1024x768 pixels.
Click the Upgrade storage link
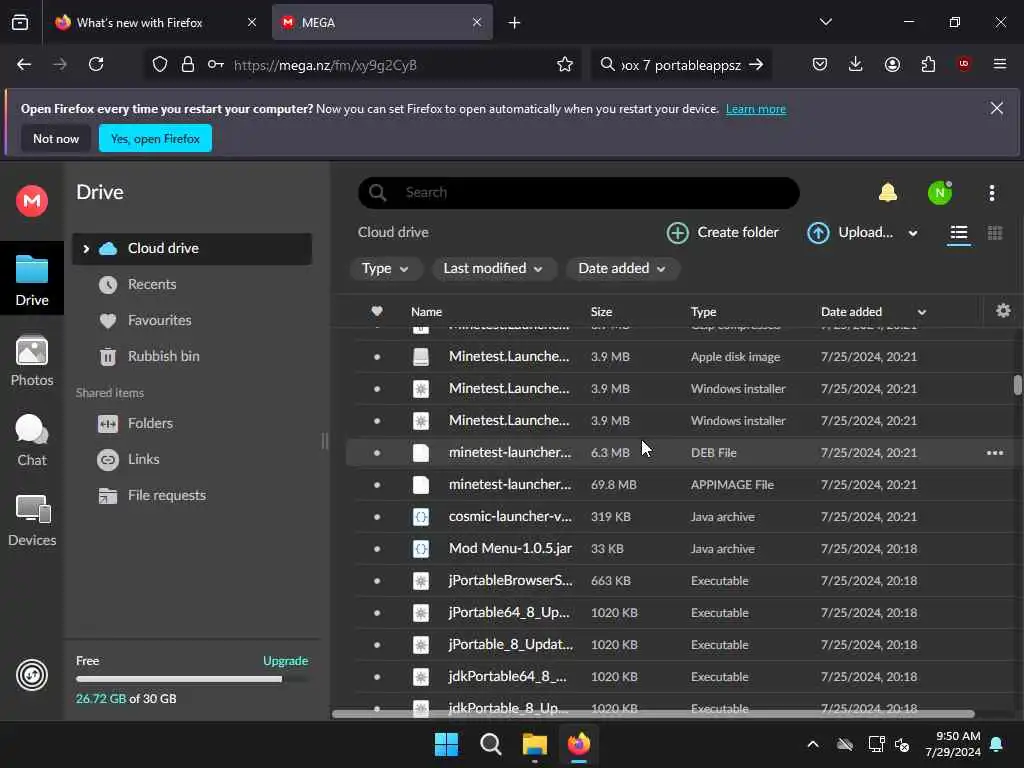285,661
